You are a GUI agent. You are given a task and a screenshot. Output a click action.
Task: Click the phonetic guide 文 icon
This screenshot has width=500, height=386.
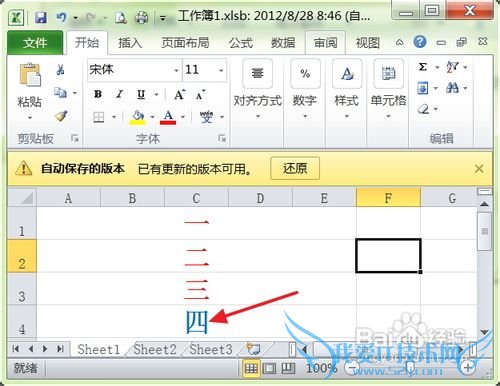click(207, 117)
